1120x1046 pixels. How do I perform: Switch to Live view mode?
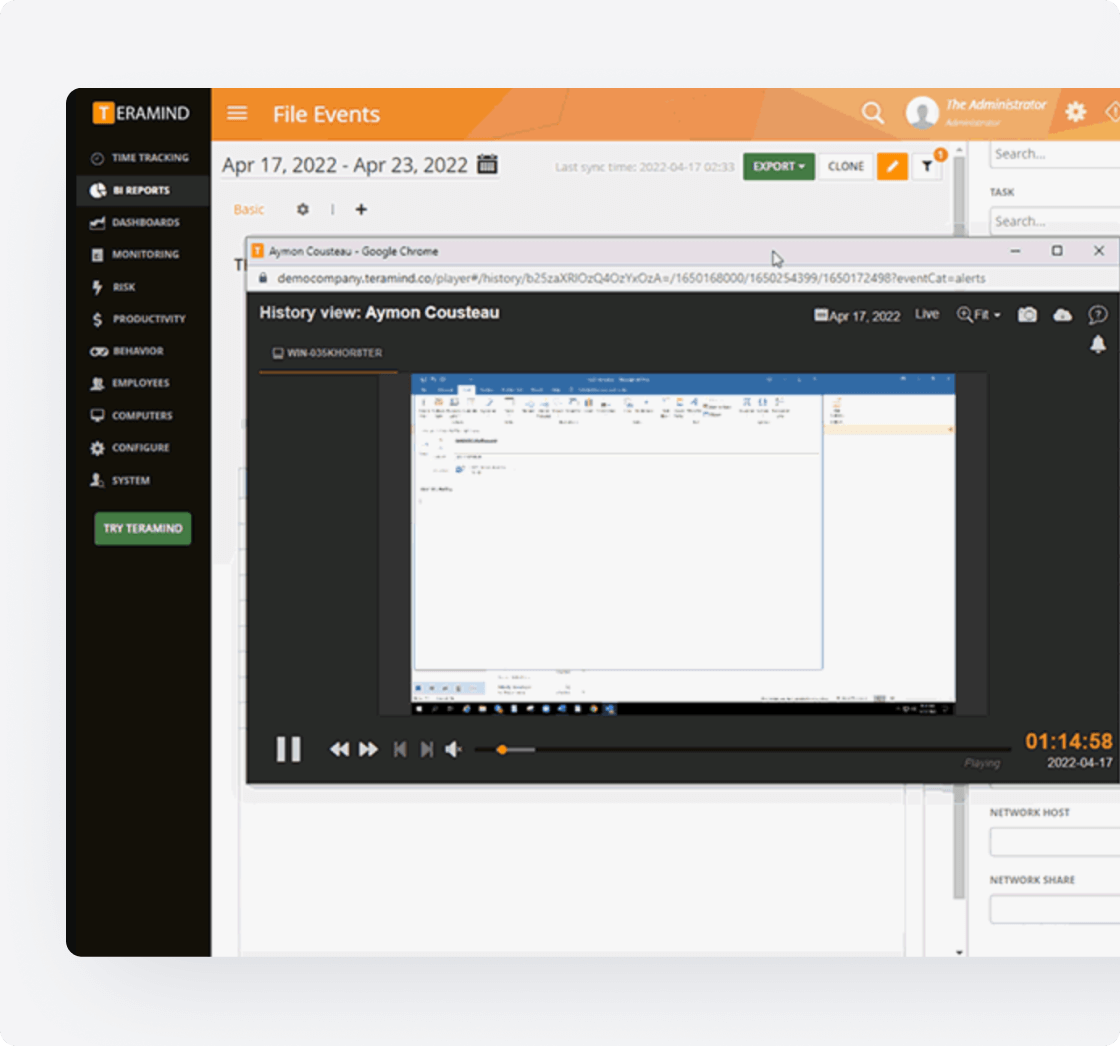pyautogui.click(x=928, y=314)
